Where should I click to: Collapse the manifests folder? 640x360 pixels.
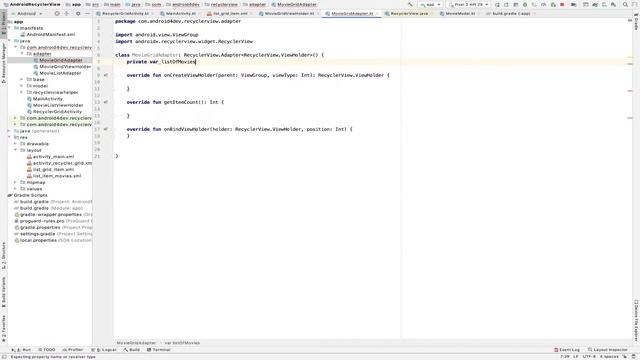[x=9, y=28]
